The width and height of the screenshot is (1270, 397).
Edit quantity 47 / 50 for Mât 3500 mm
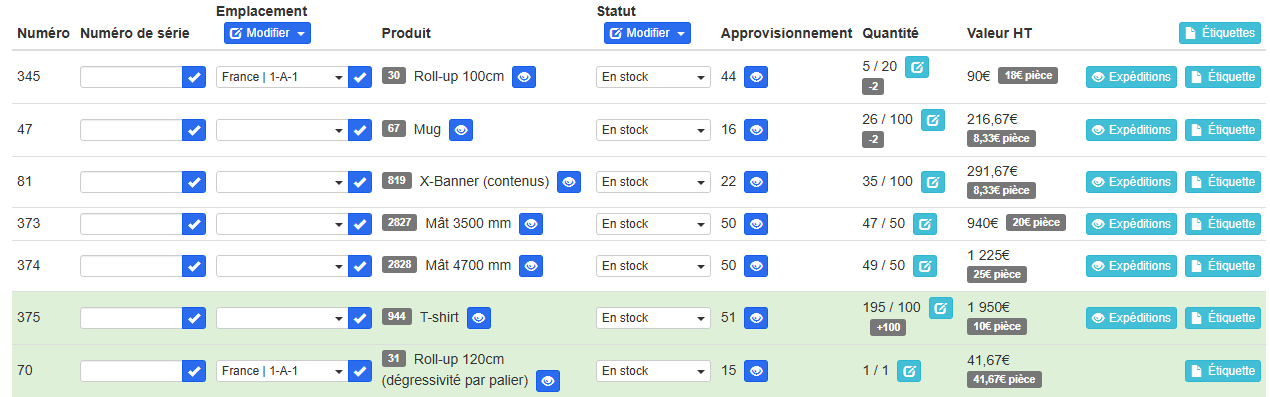click(925, 224)
